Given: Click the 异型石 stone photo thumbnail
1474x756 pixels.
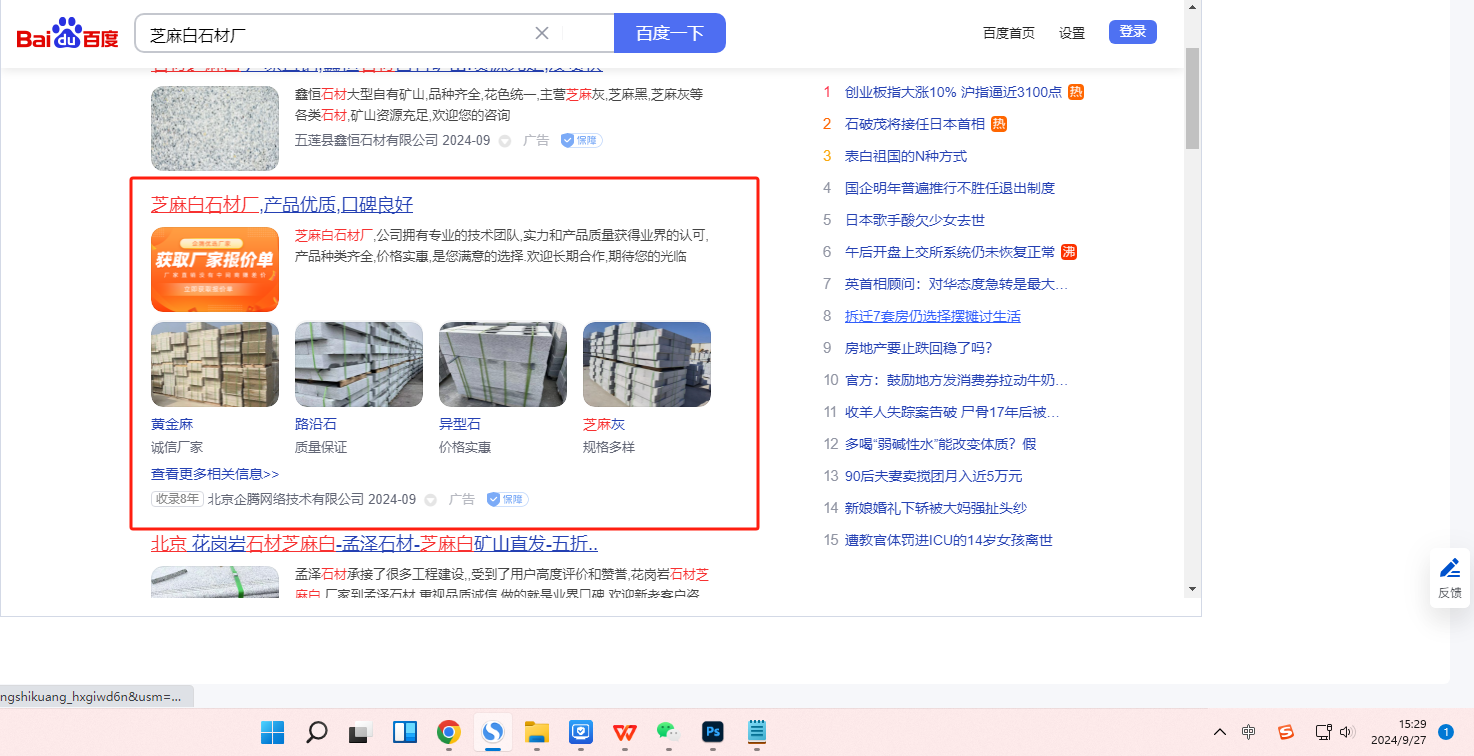Looking at the screenshot, I should coord(503,364).
